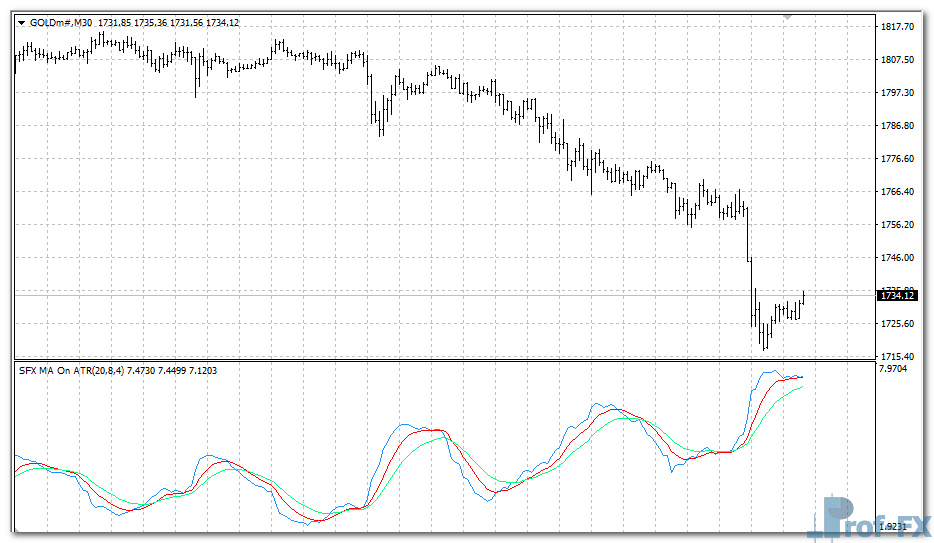This screenshot has width=934, height=543.
Task: Click the last candlestick bar on the chart
Action: coord(803,298)
